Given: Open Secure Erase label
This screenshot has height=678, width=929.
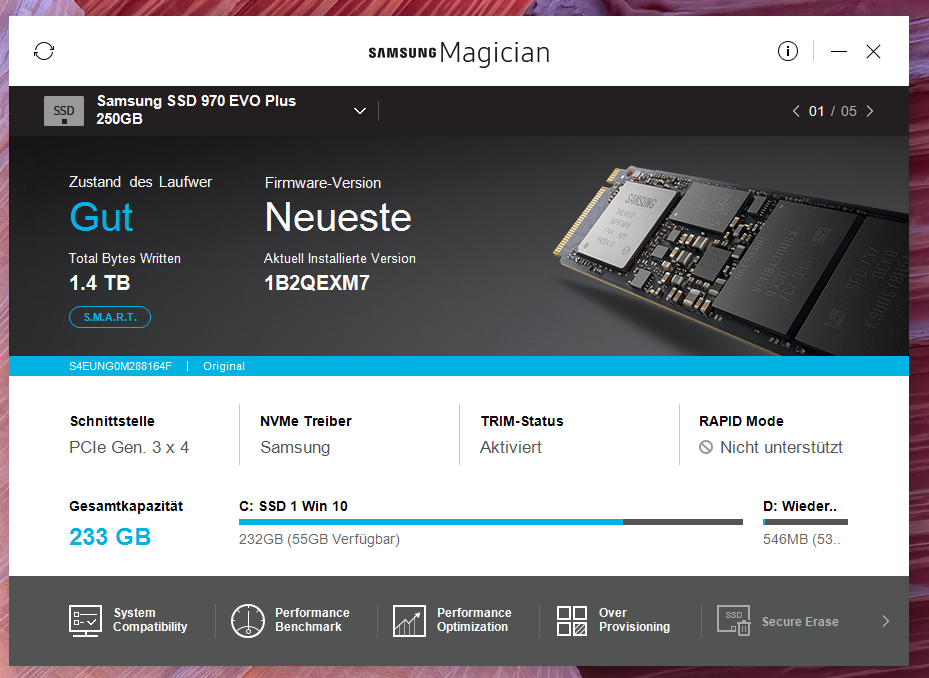Looking at the screenshot, I should (x=800, y=622).
